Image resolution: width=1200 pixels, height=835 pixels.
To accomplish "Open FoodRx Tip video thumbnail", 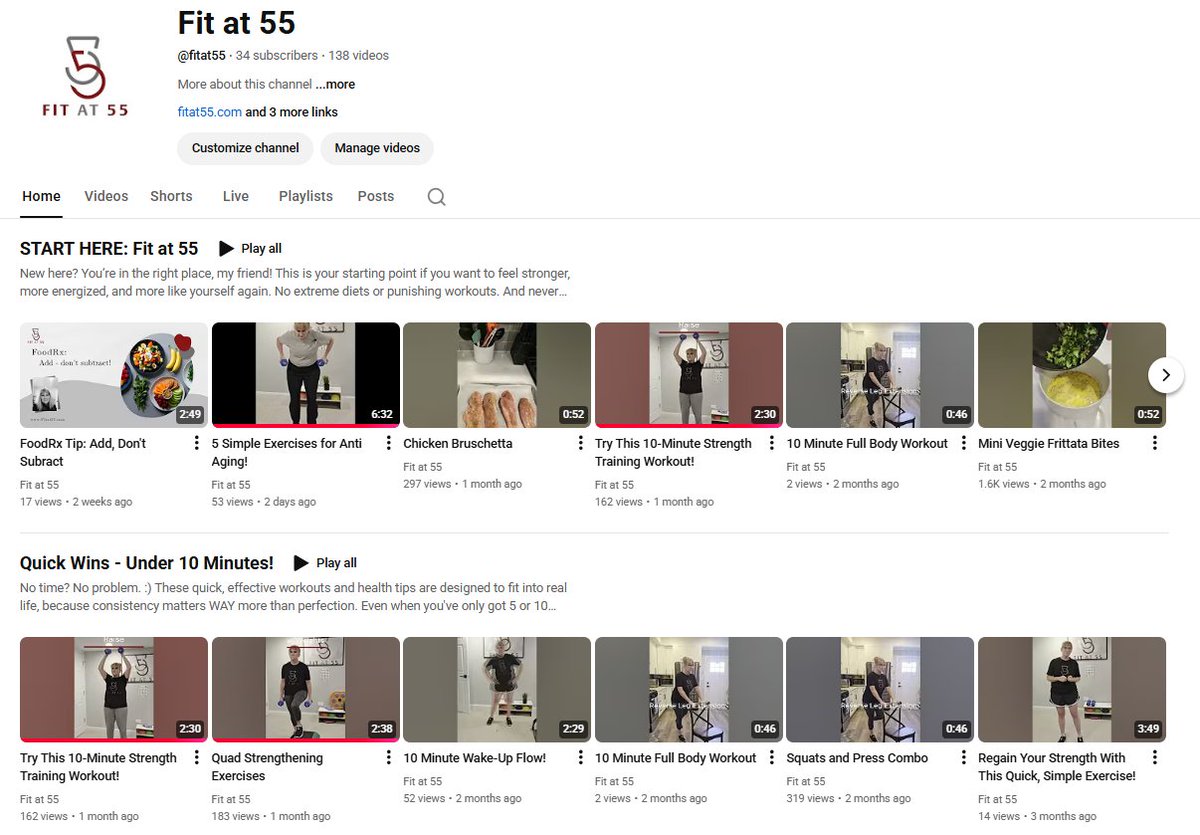I will click(x=114, y=375).
